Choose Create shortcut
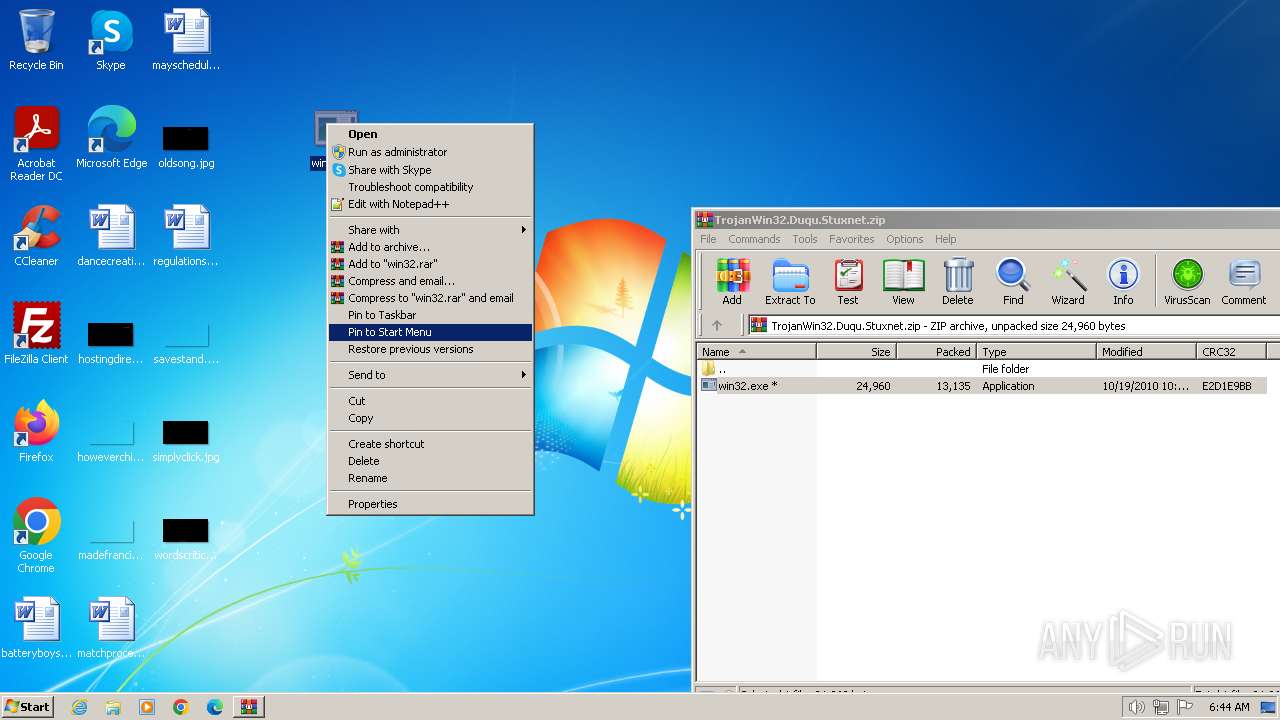The height and width of the screenshot is (720, 1280). [431, 444]
